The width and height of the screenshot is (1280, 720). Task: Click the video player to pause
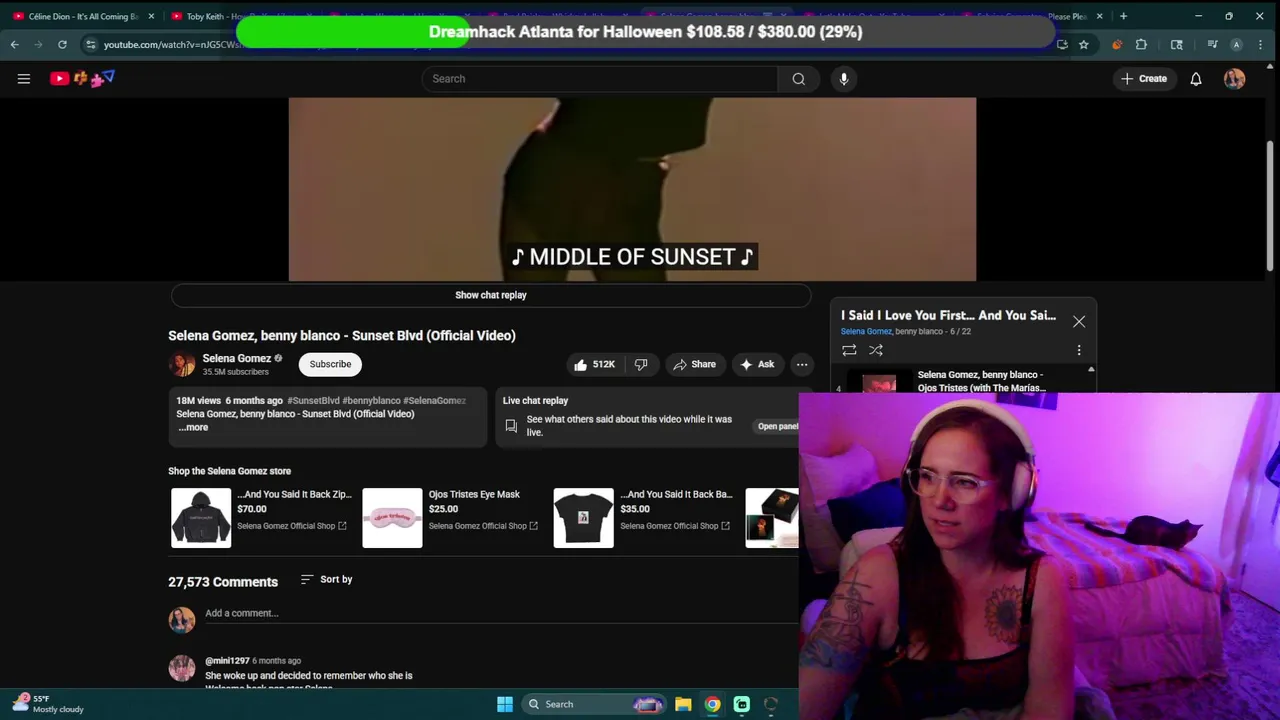pos(632,189)
